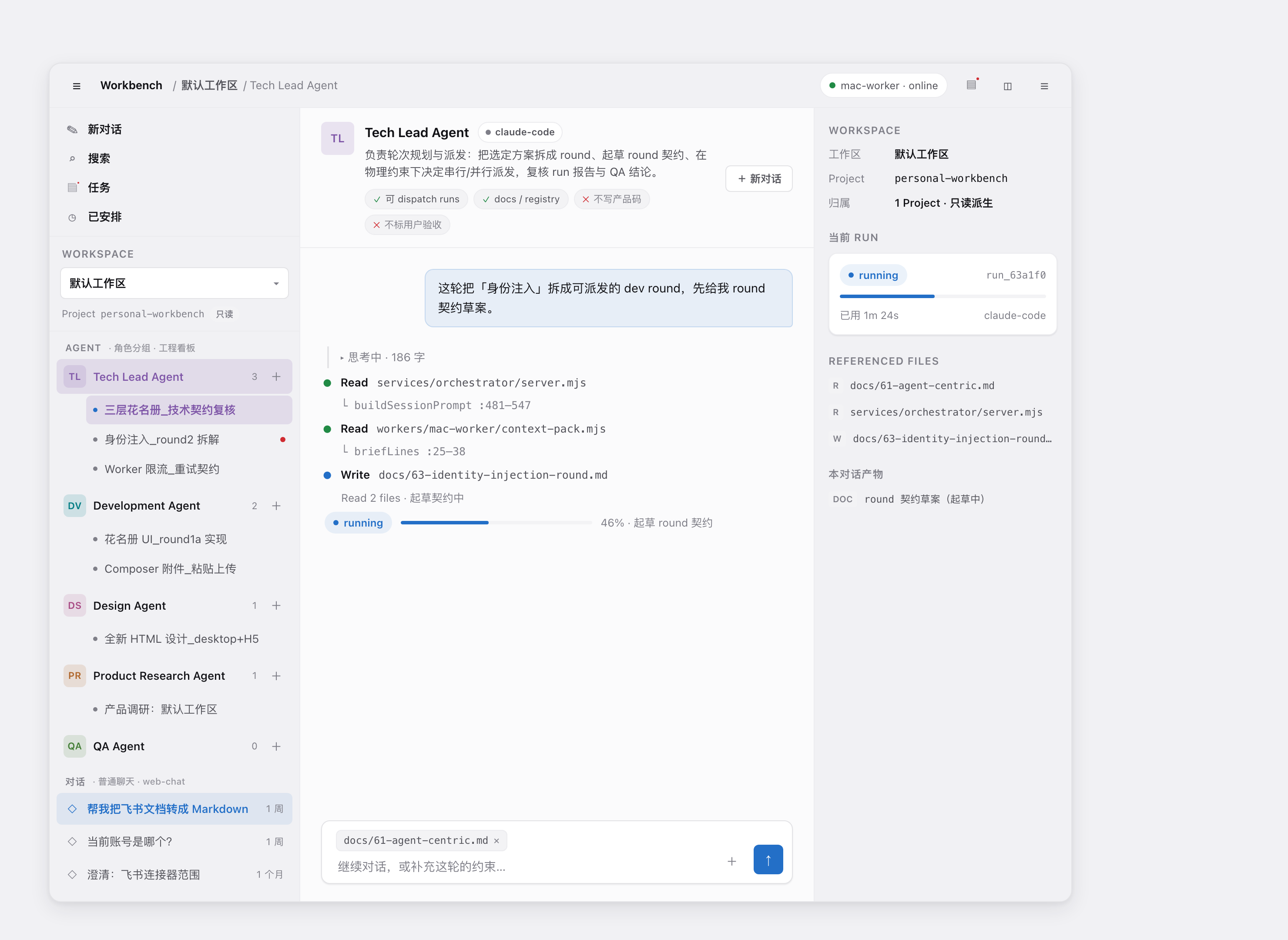Add a conversation to QA Agent
The image size is (1288, 940).
pos(276,746)
